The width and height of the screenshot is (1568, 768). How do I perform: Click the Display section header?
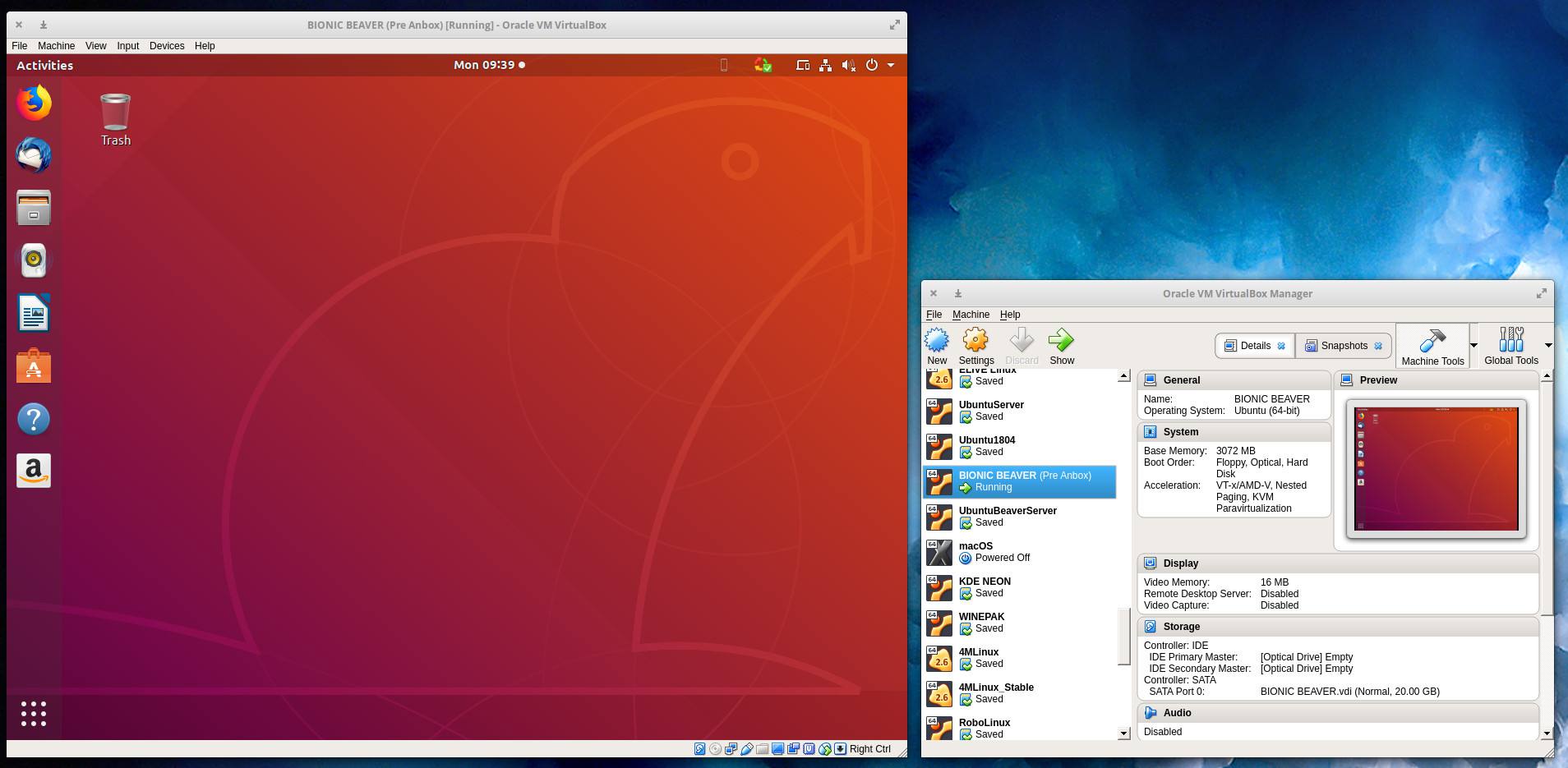[x=1338, y=563]
